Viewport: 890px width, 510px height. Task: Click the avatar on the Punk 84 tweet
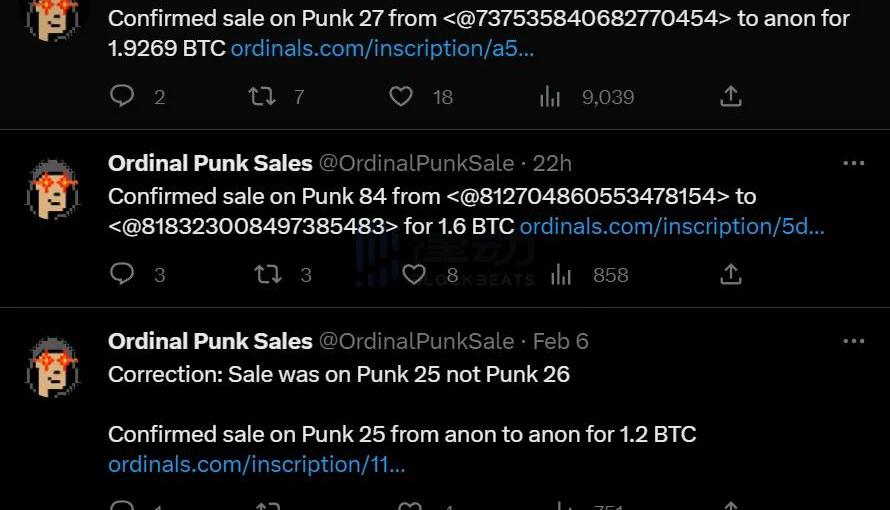pyautogui.click(x=52, y=189)
